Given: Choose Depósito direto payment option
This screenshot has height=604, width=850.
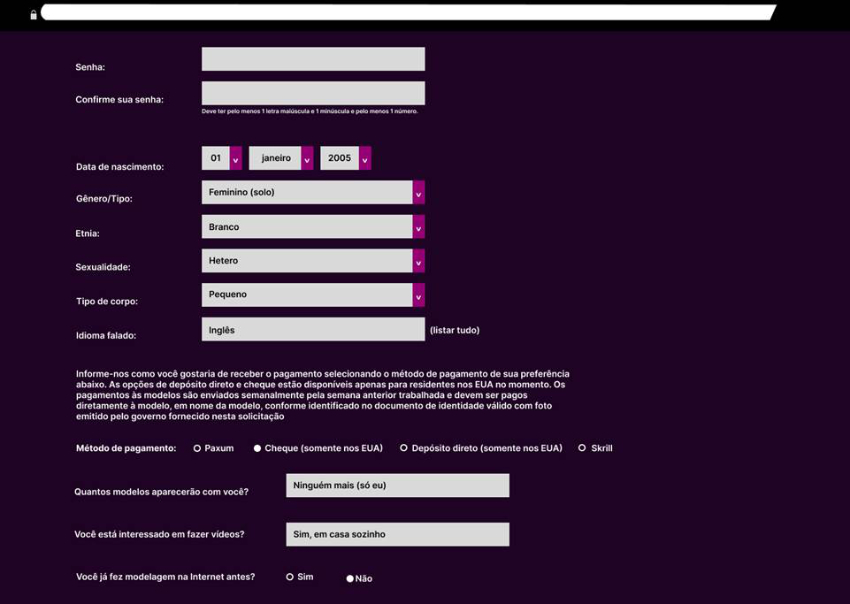Looking at the screenshot, I should point(404,448).
